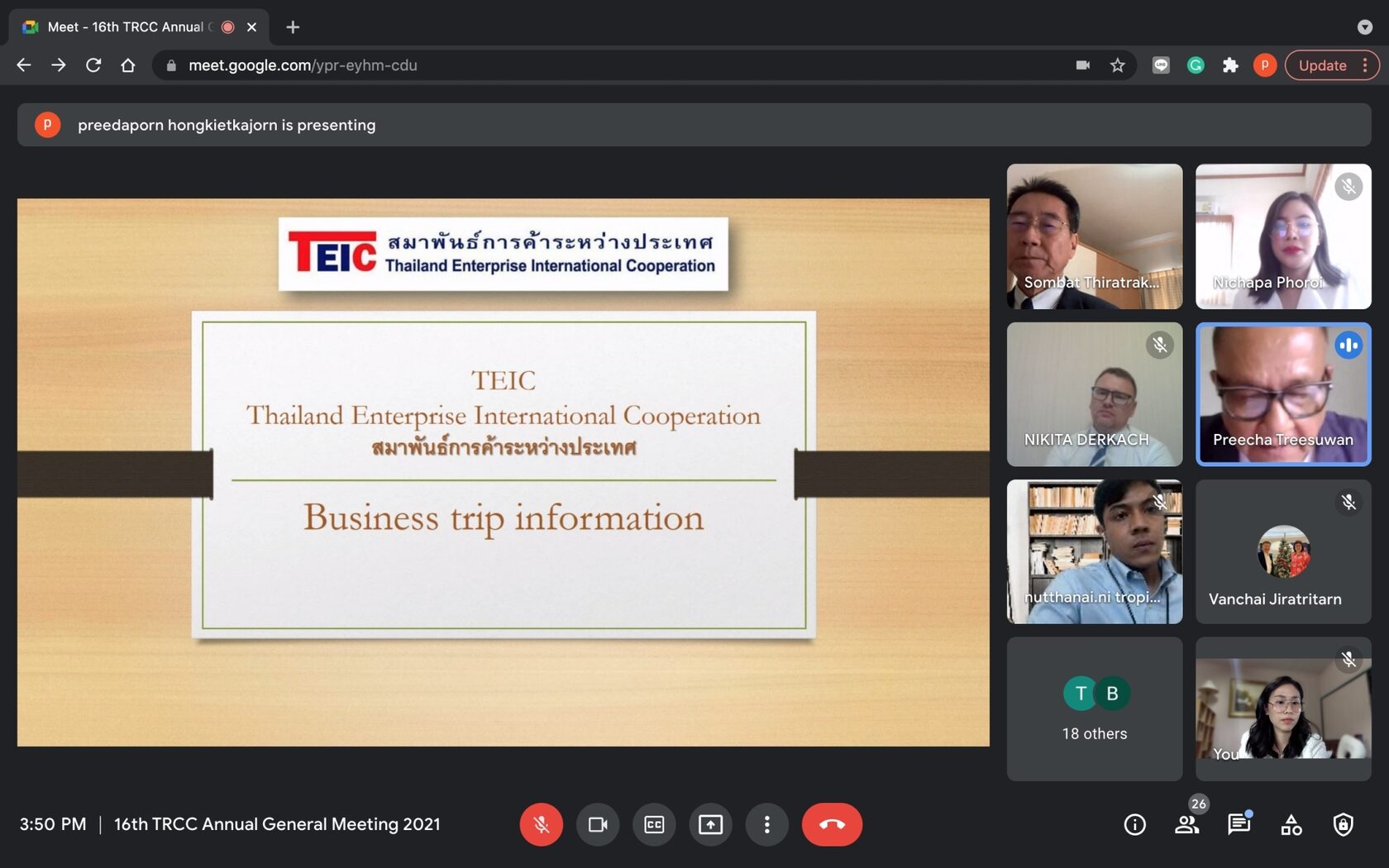Click the speaking indicator on Preecha Treesuwan
Image resolution: width=1389 pixels, height=868 pixels.
(x=1348, y=345)
